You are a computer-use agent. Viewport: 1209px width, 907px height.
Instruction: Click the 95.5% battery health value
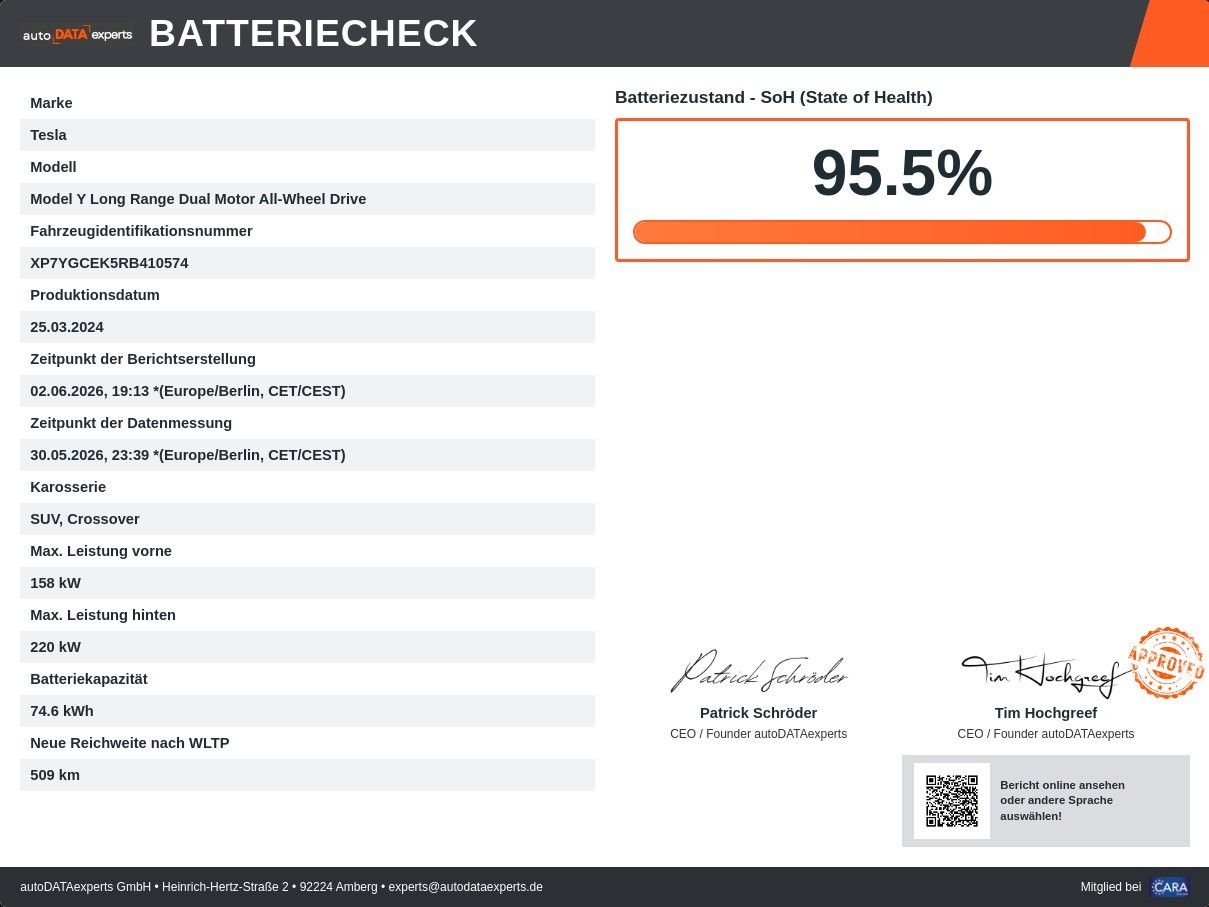tap(902, 173)
